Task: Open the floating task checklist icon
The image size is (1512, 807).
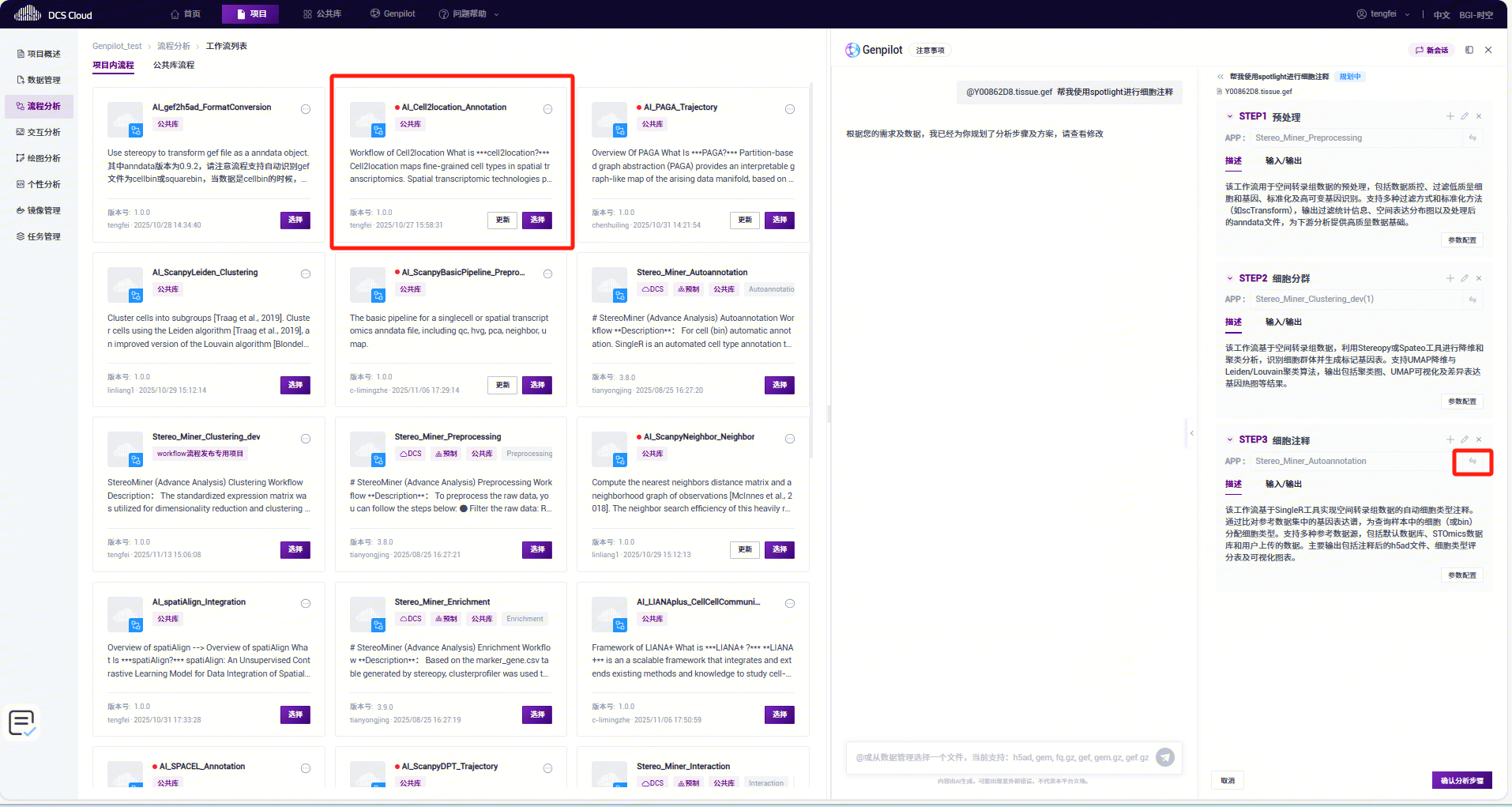Action: coord(21,722)
